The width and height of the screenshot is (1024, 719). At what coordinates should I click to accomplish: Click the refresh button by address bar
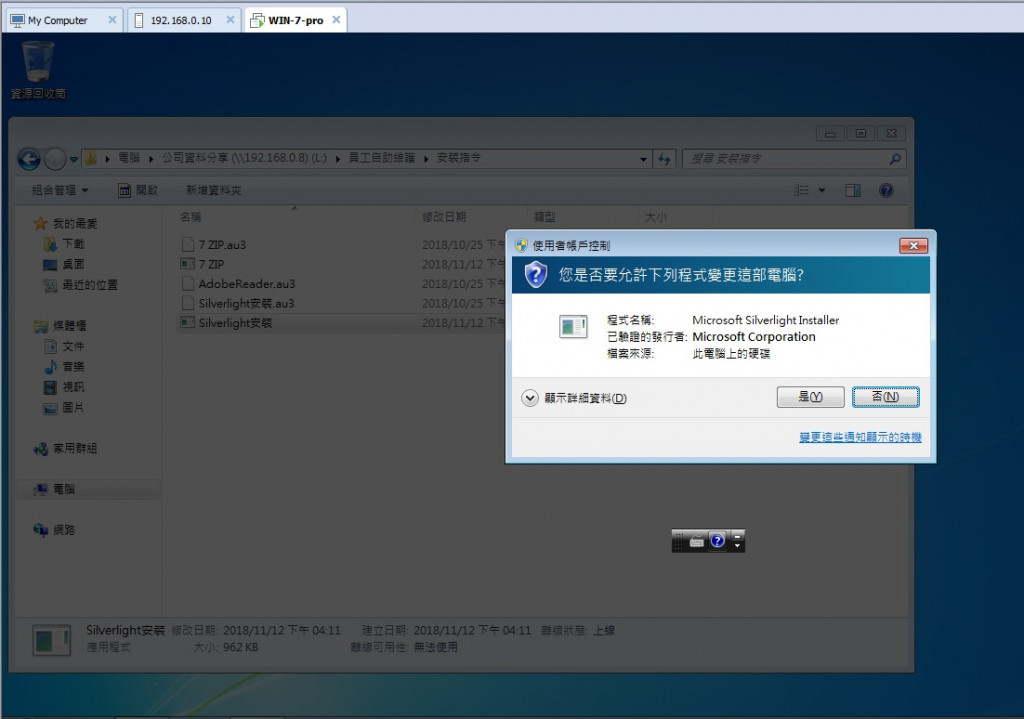[x=664, y=159]
